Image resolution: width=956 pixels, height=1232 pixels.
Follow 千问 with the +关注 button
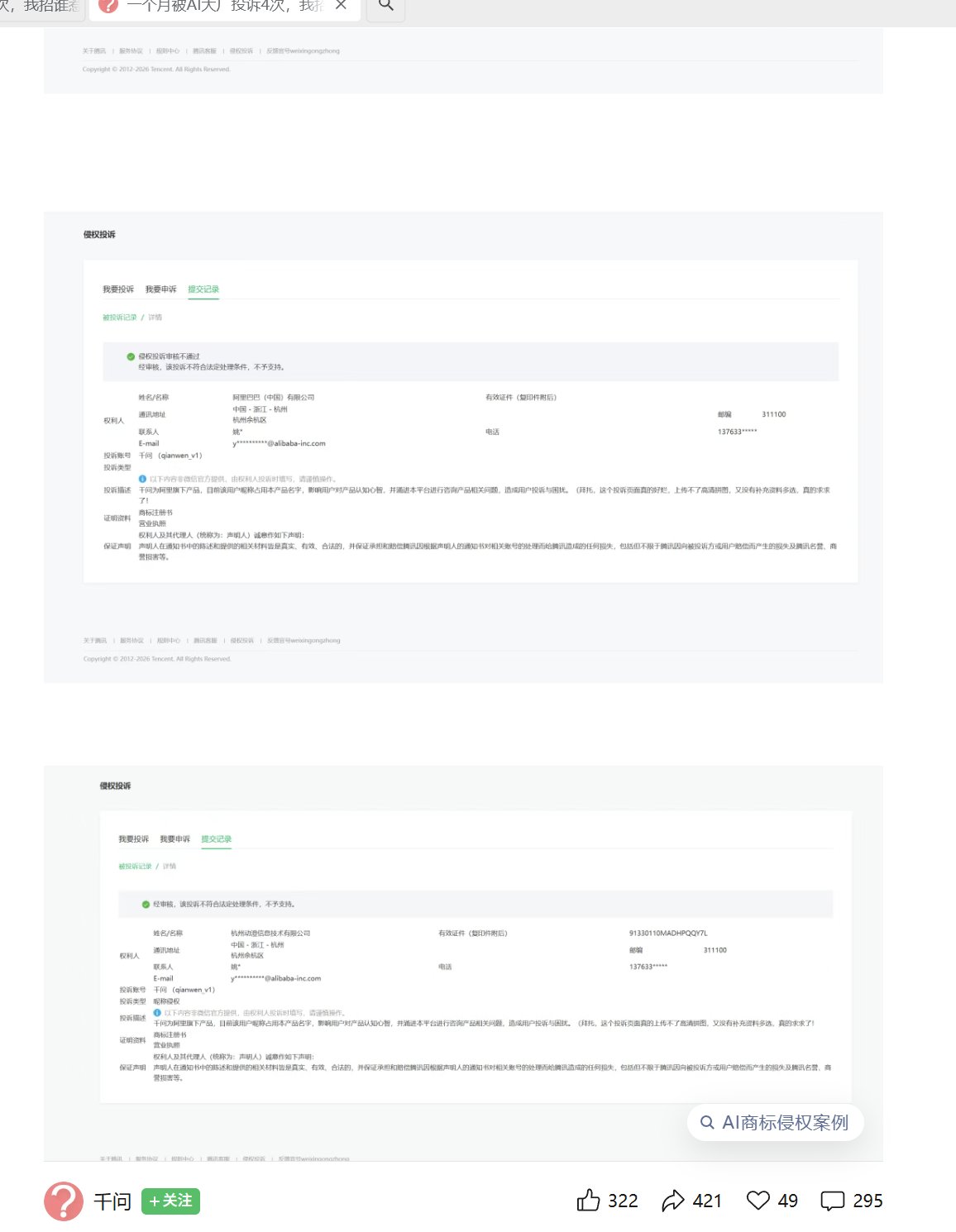coord(171,1201)
